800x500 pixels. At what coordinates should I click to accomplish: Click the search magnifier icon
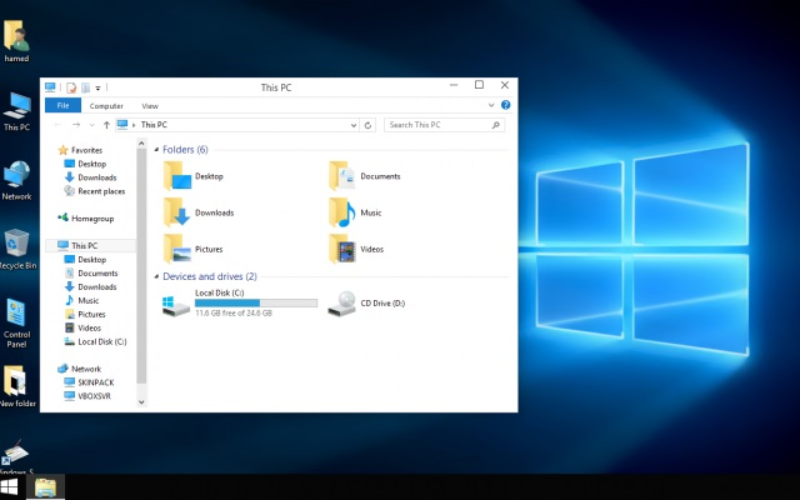pyautogui.click(x=495, y=125)
